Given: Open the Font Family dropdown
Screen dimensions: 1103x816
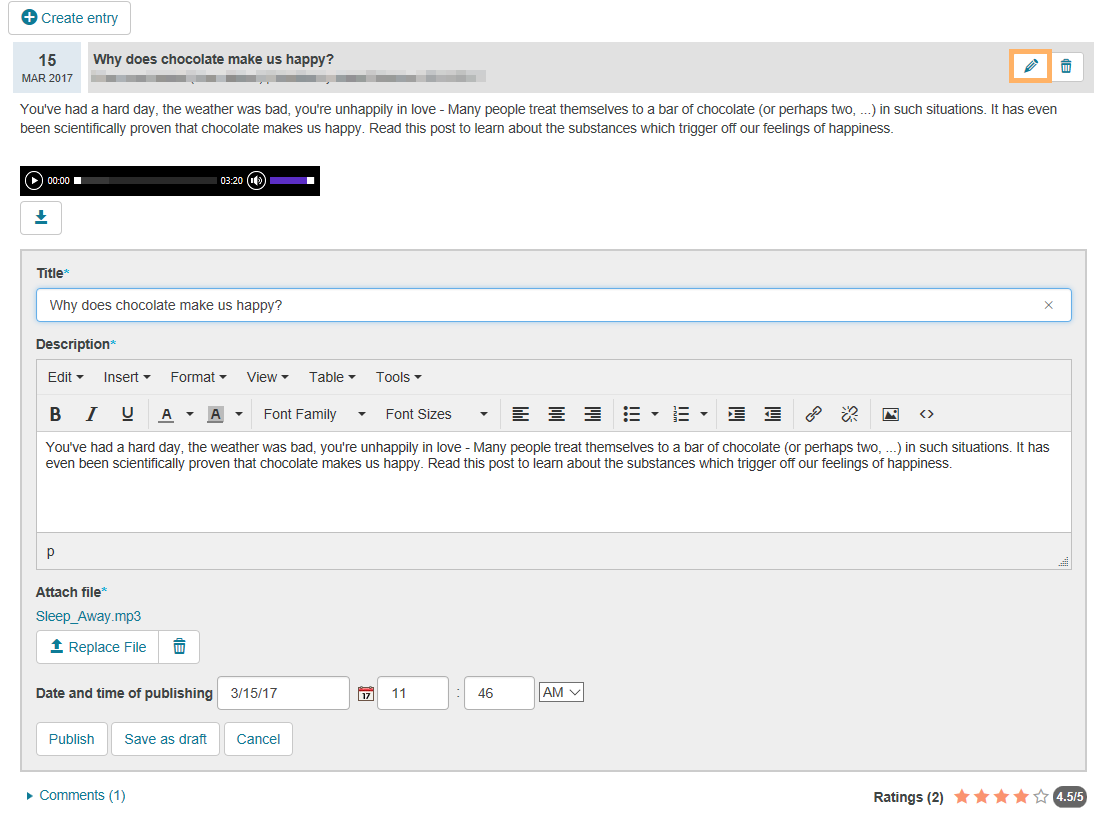Looking at the screenshot, I should [x=314, y=414].
